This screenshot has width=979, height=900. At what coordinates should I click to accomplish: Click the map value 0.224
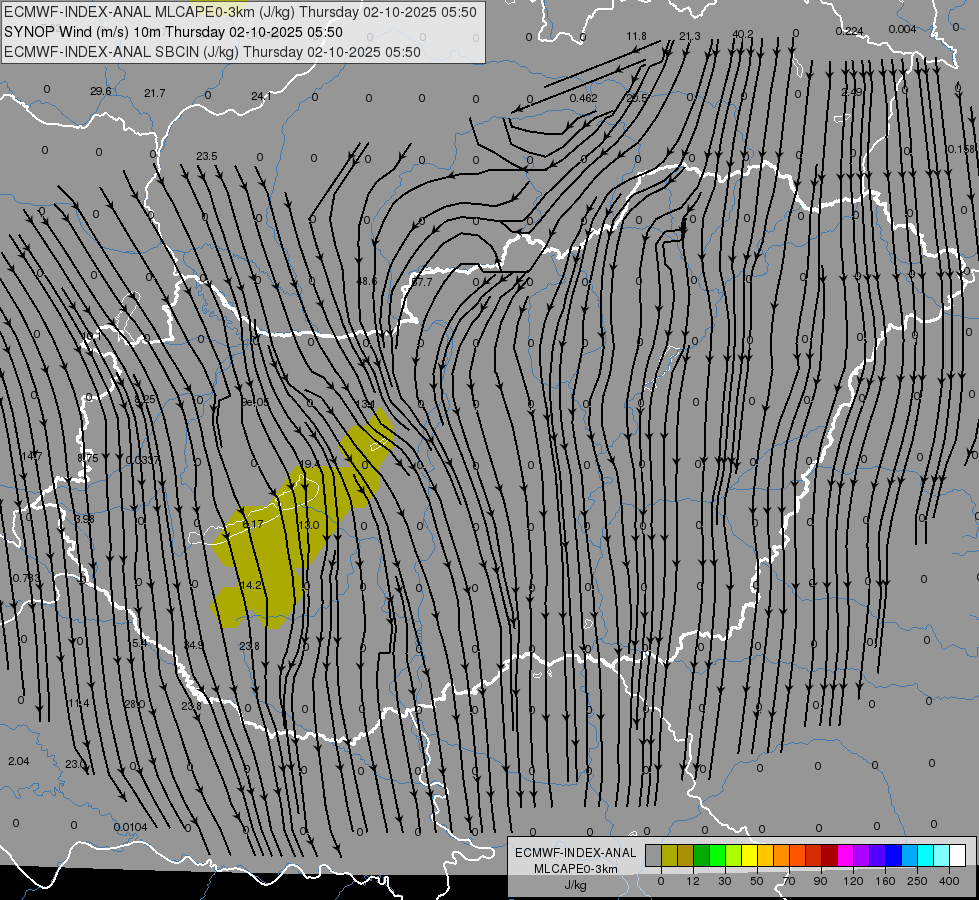tap(849, 31)
